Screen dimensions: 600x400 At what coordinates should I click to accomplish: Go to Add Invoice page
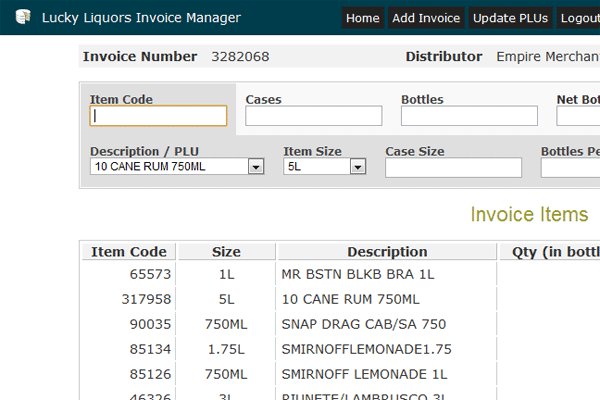(426, 18)
